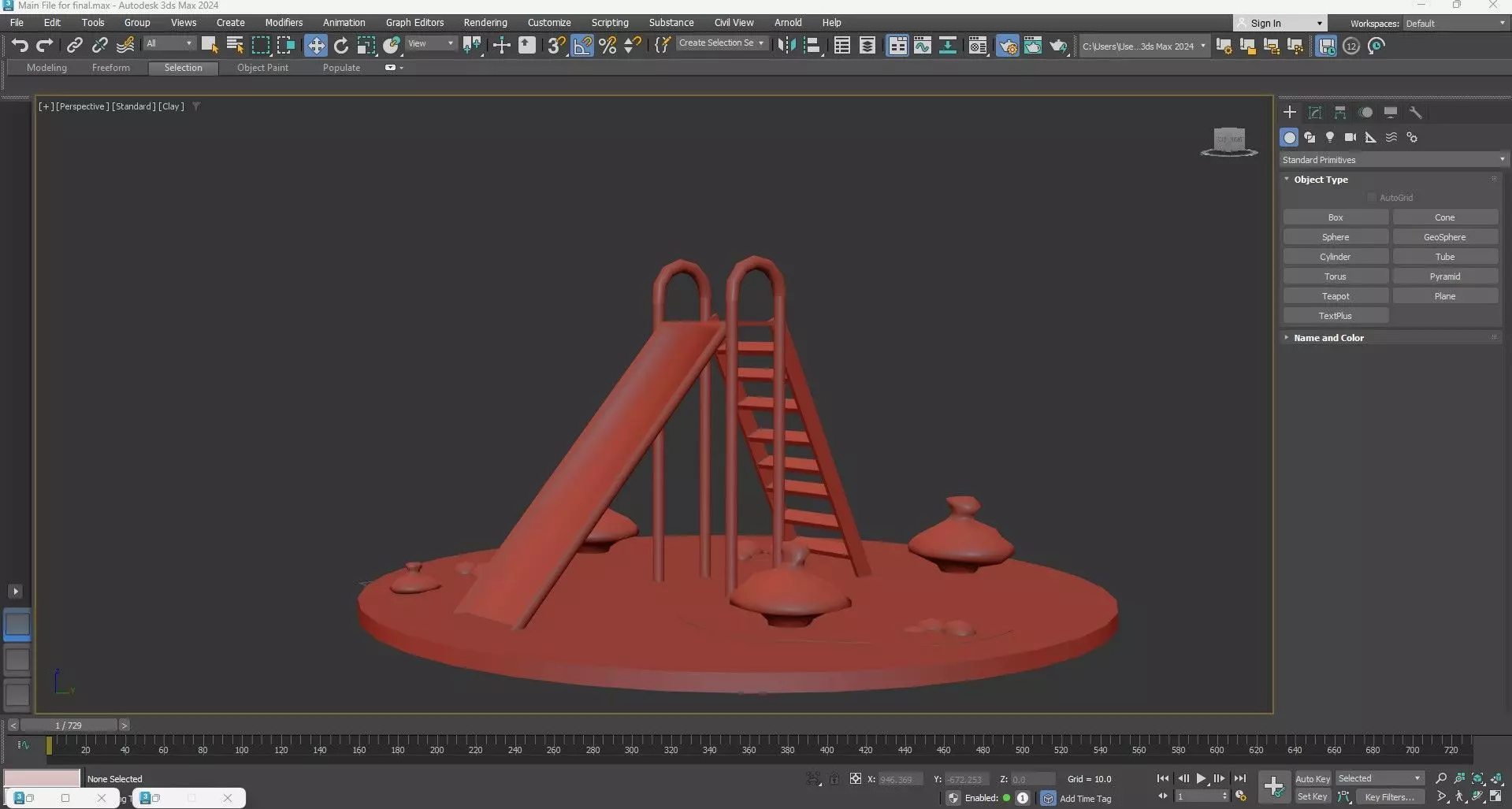The image size is (1512, 809).
Task: Activate the Select and Uniform Scale tool
Action: tap(366, 46)
